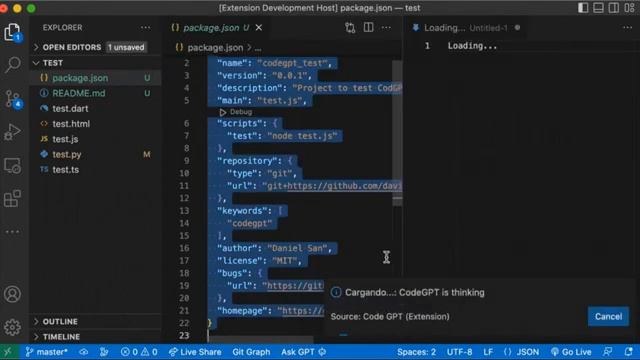Split the package.json editor right
This screenshot has height=360, width=640.
(368, 27)
